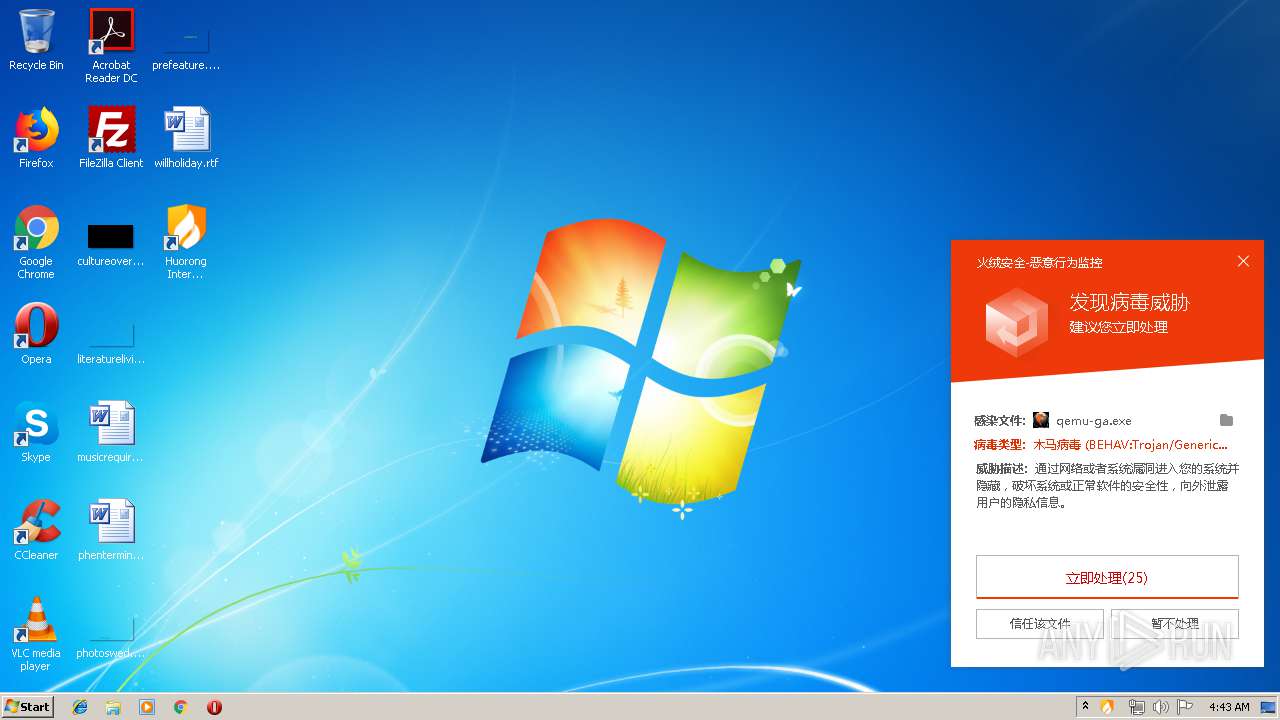This screenshot has height=720, width=1280.
Task: Select the phentermin Word document
Action: tap(111, 530)
